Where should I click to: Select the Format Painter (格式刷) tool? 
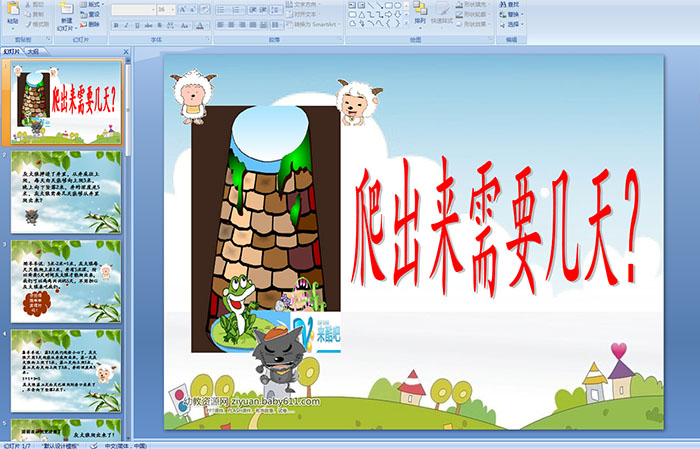pos(37,24)
